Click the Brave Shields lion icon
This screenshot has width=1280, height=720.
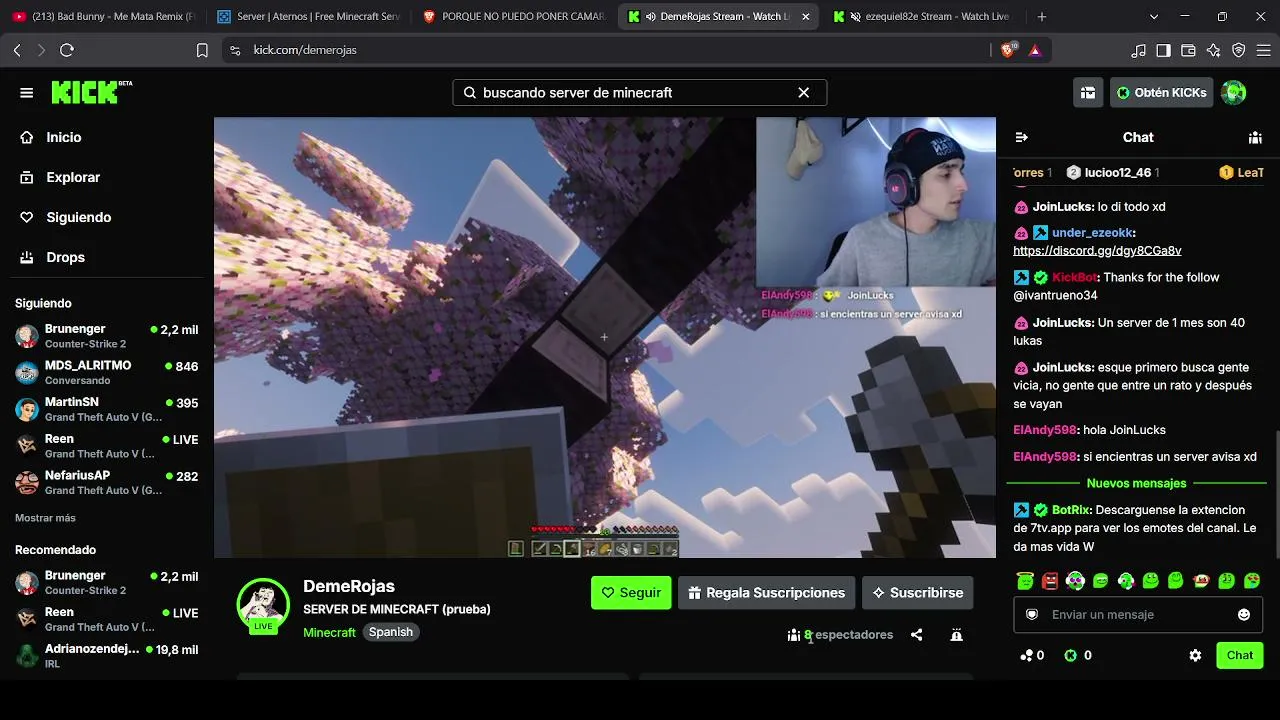1008,50
